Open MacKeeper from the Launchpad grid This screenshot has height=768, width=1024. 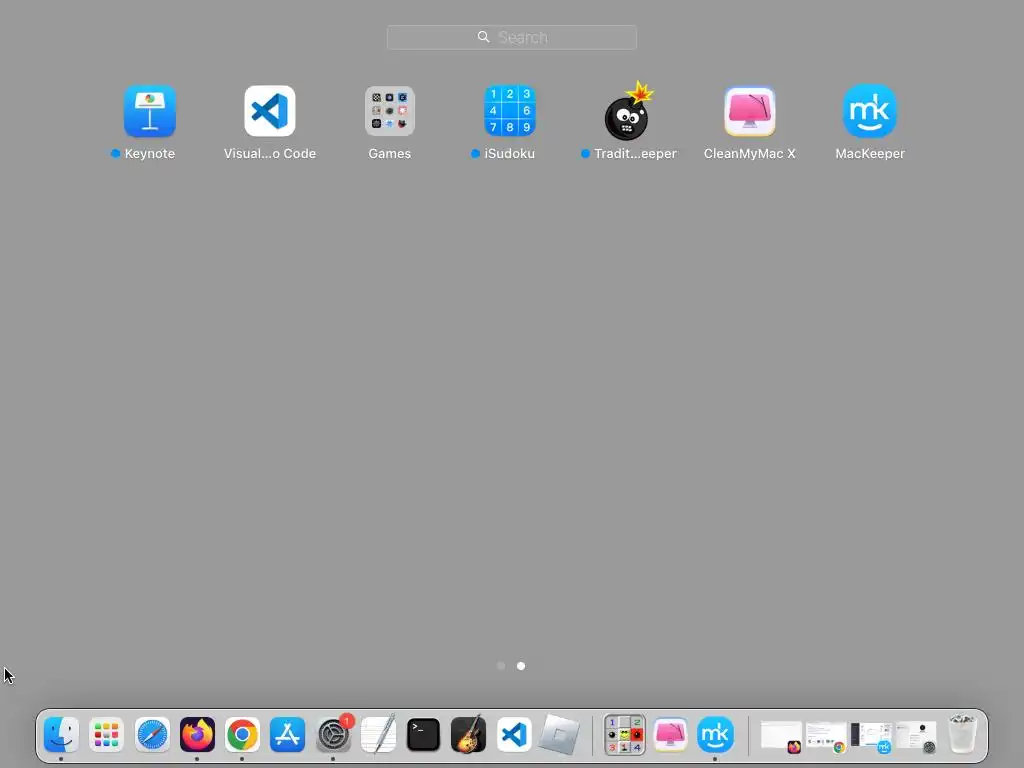pyautogui.click(x=870, y=112)
